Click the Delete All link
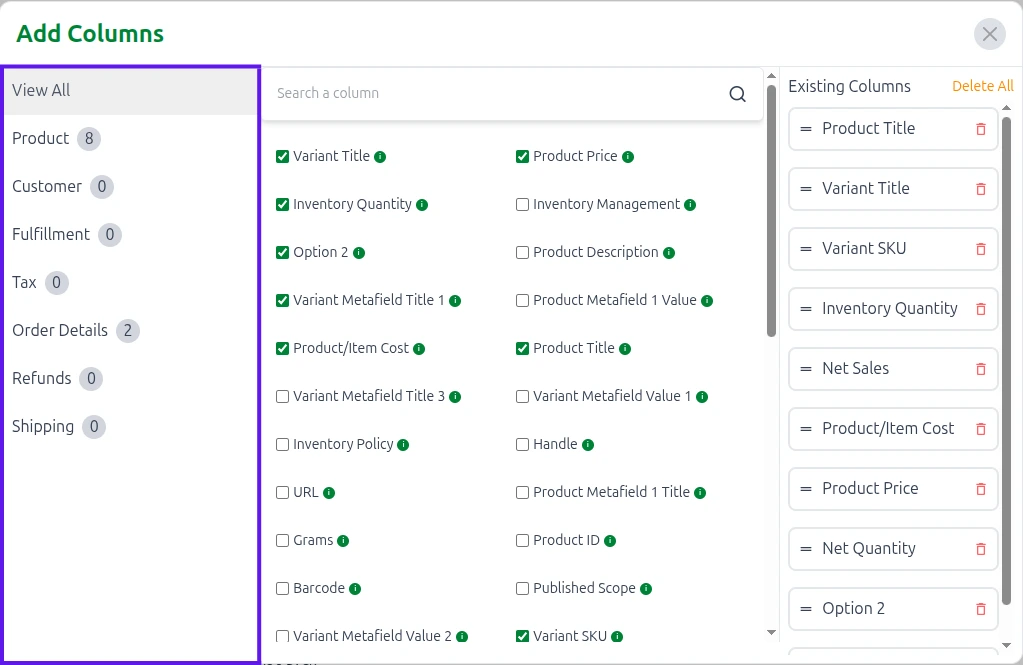This screenshot has width=1023, height=665. point(982,86)
